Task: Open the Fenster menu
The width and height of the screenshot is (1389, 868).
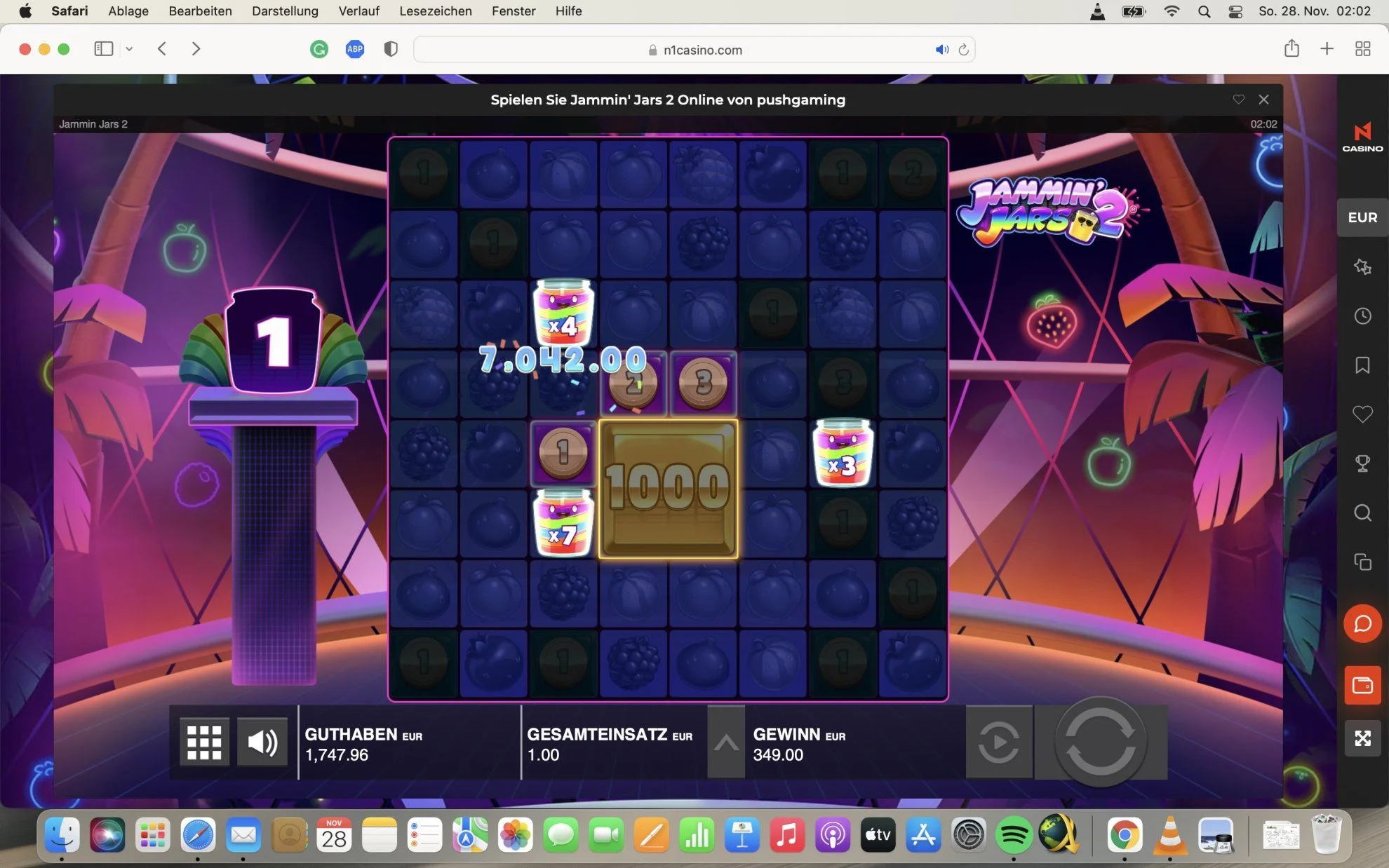Action: [514, 11]
